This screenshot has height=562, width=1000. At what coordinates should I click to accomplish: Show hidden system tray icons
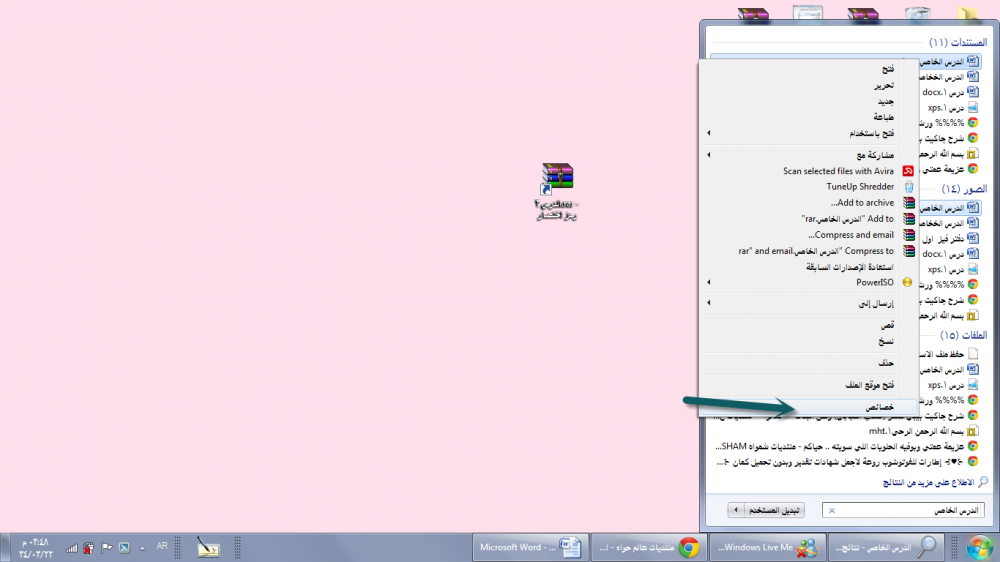[x=142, y=547]
